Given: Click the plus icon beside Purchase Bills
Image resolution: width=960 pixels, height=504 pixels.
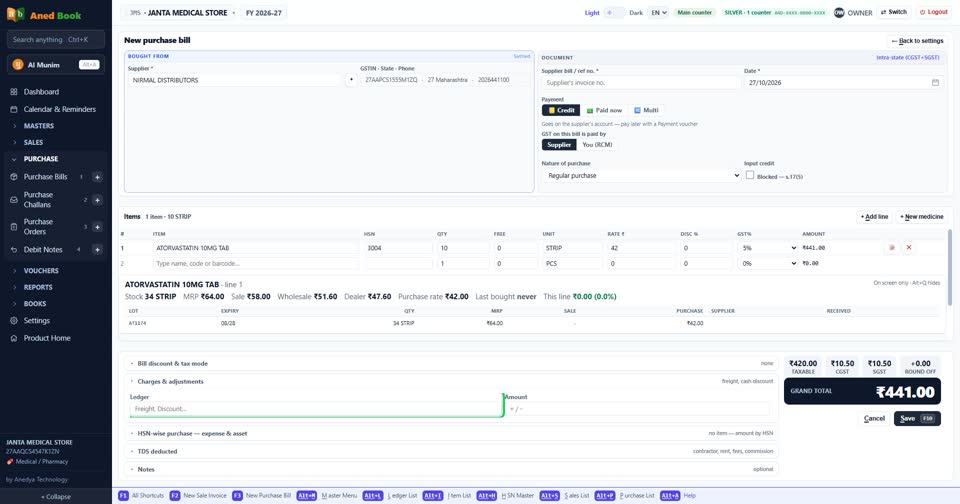Looking at the screenshot, I should (x=97, y=177).
